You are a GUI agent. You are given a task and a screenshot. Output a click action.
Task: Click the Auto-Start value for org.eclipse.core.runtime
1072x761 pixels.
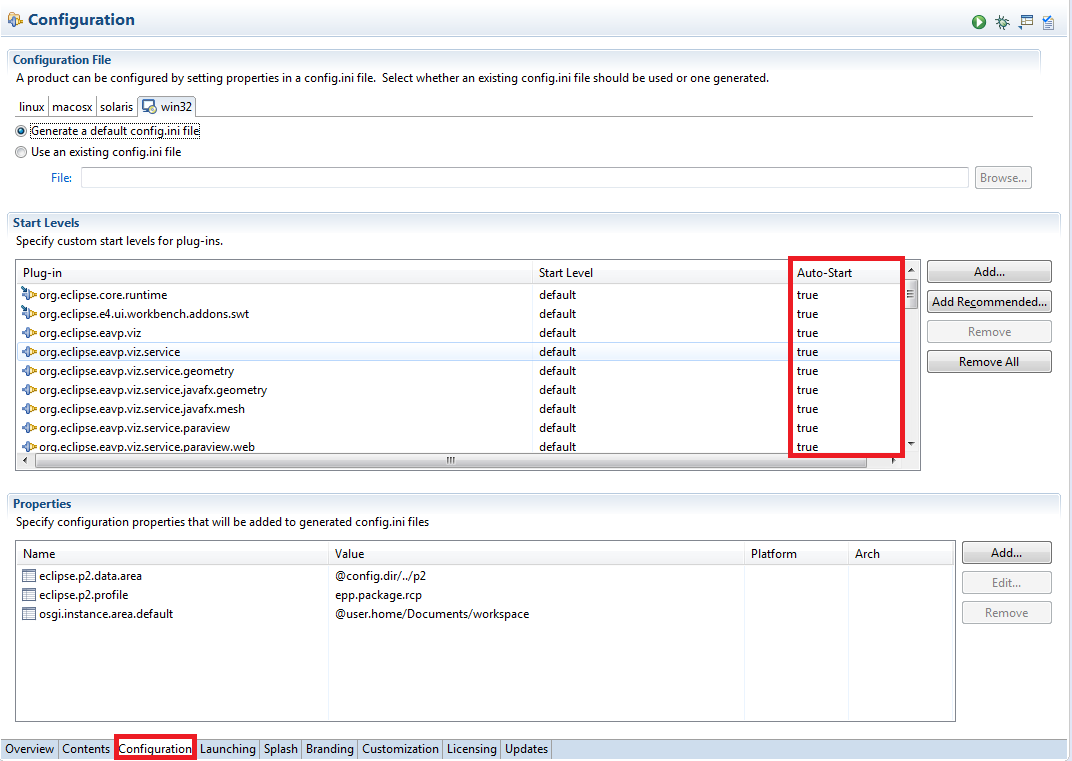click(807, 295)
